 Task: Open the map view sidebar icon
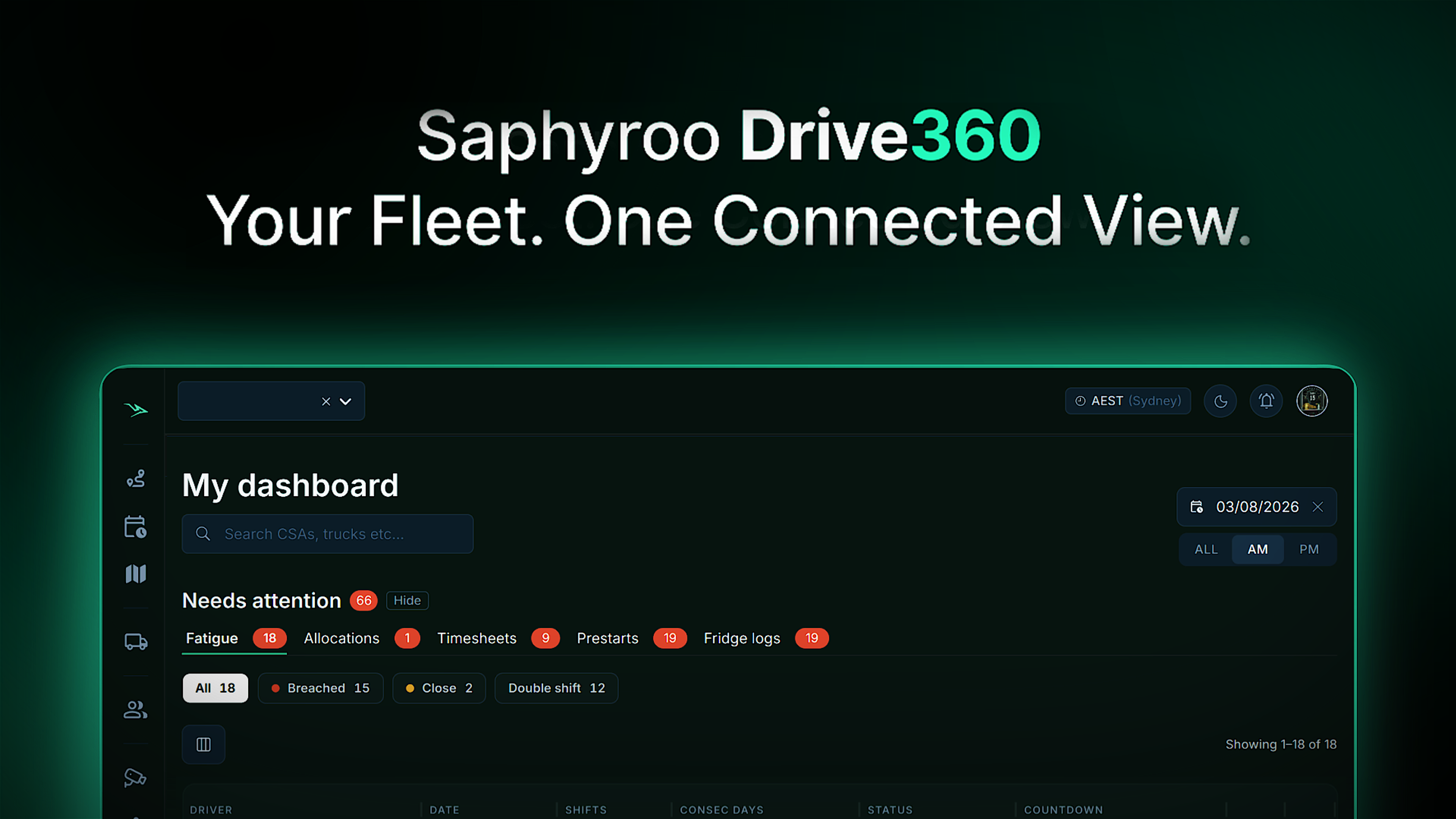point(136,574)
